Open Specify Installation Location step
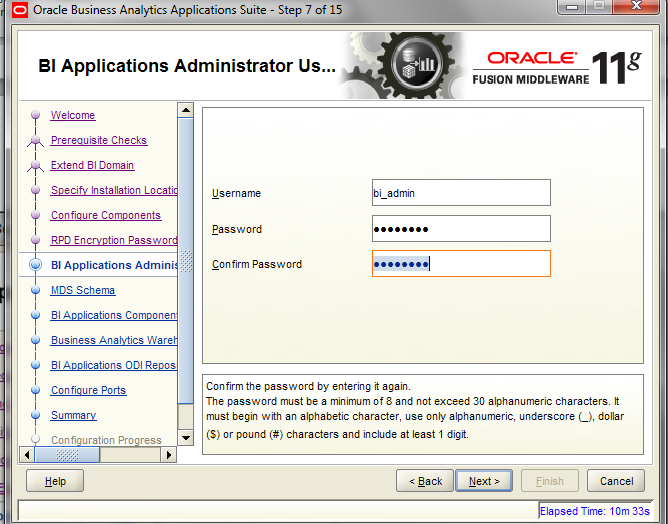The image size is (668, 524). pyautogui.click(x=114, y=190)
